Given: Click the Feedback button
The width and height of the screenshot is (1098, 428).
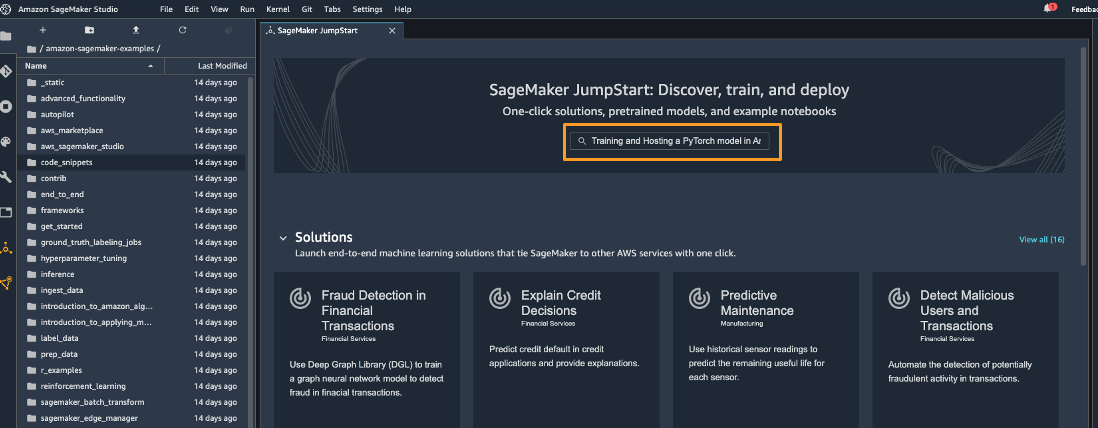Looking at the screenshot, I should pos(1084,9).
